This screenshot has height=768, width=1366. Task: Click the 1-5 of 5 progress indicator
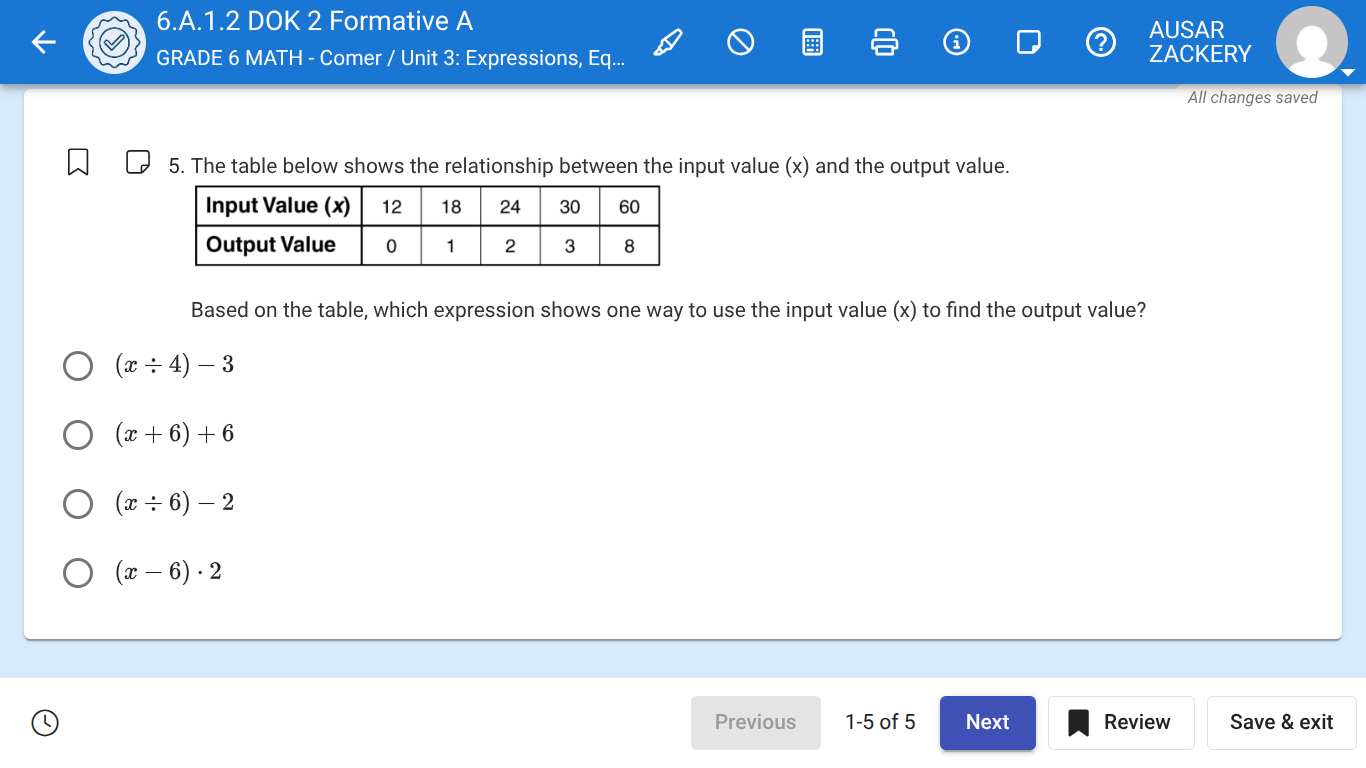pyautogui.click(x=880, y=722)
